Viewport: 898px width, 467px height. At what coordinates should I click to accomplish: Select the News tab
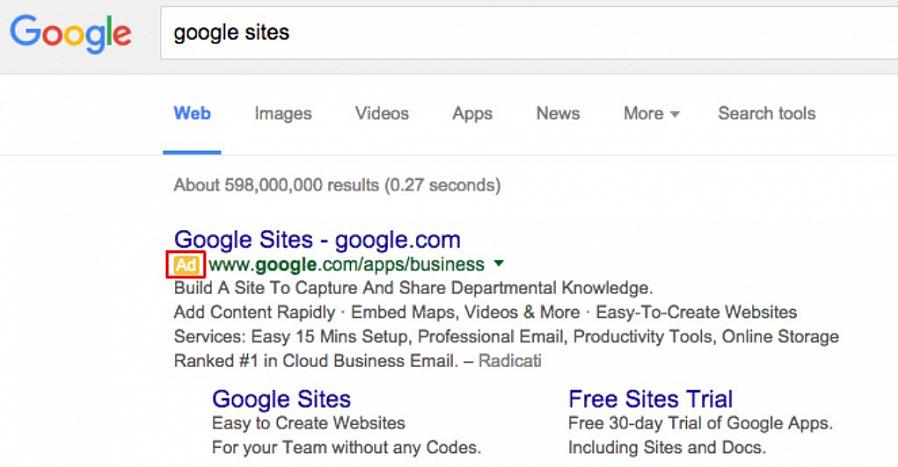pyautogui.click(x=558, y=113)
